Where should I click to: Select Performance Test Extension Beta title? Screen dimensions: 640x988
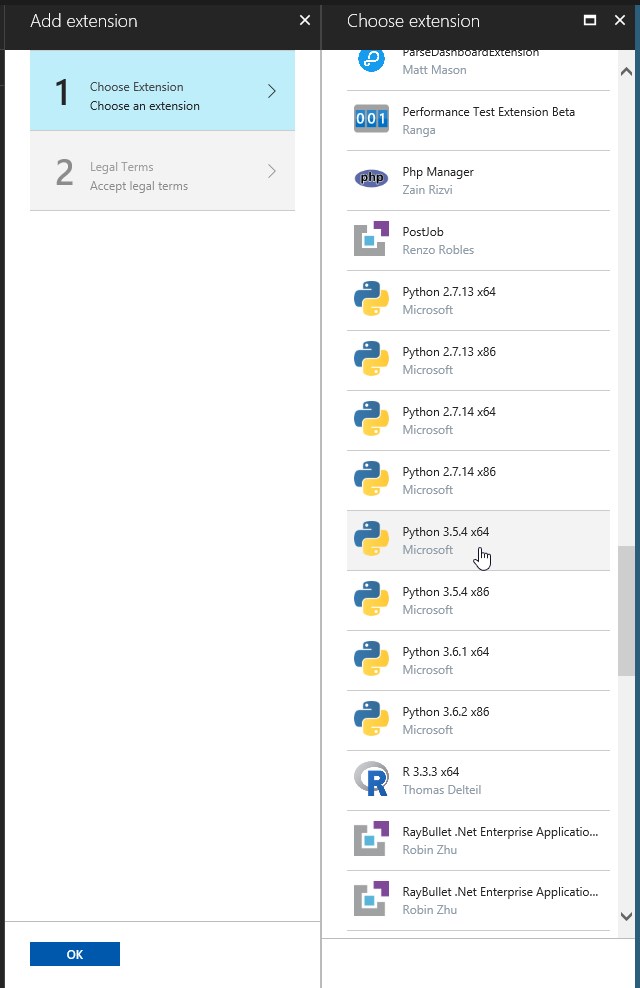pos(488,112)
